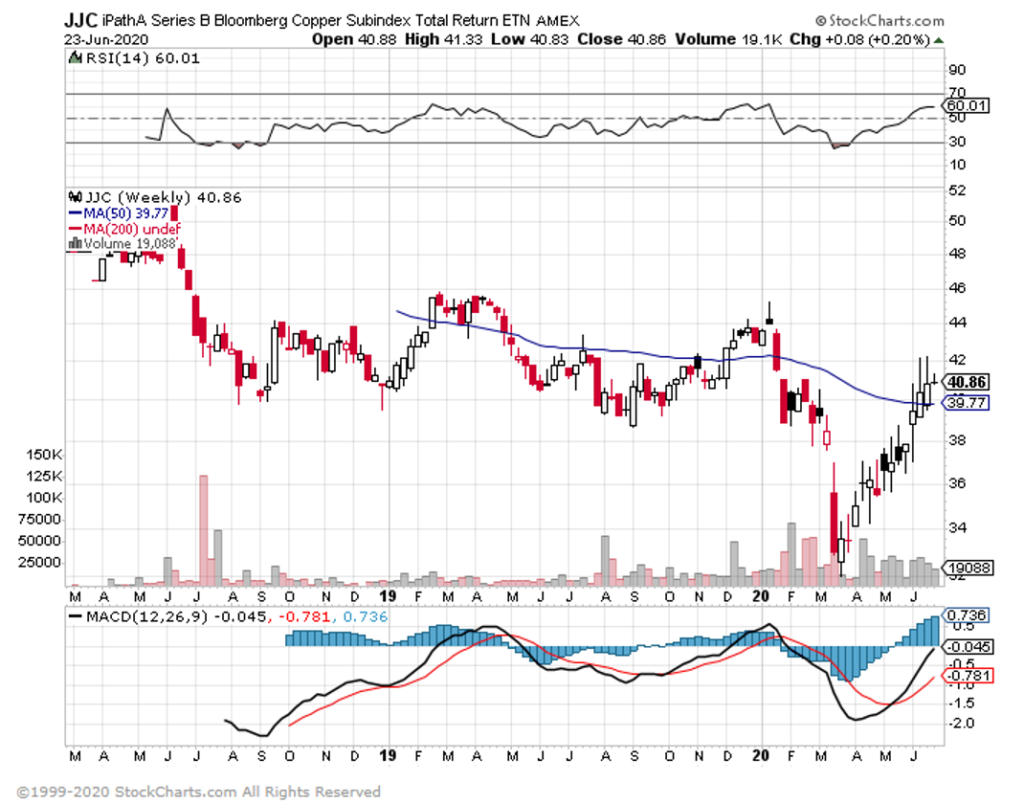This screenshot has height=804, width=1024.
Task: Click the 36 level on the price axis
Action: point(957,483)
